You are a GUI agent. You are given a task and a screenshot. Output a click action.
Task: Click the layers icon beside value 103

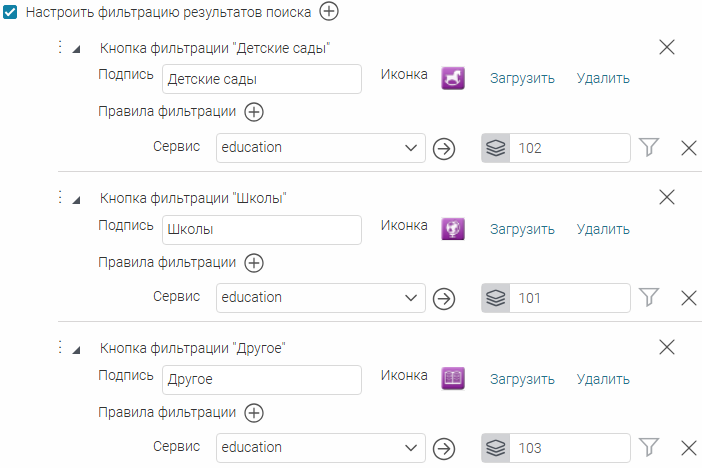tap(496, 448)
